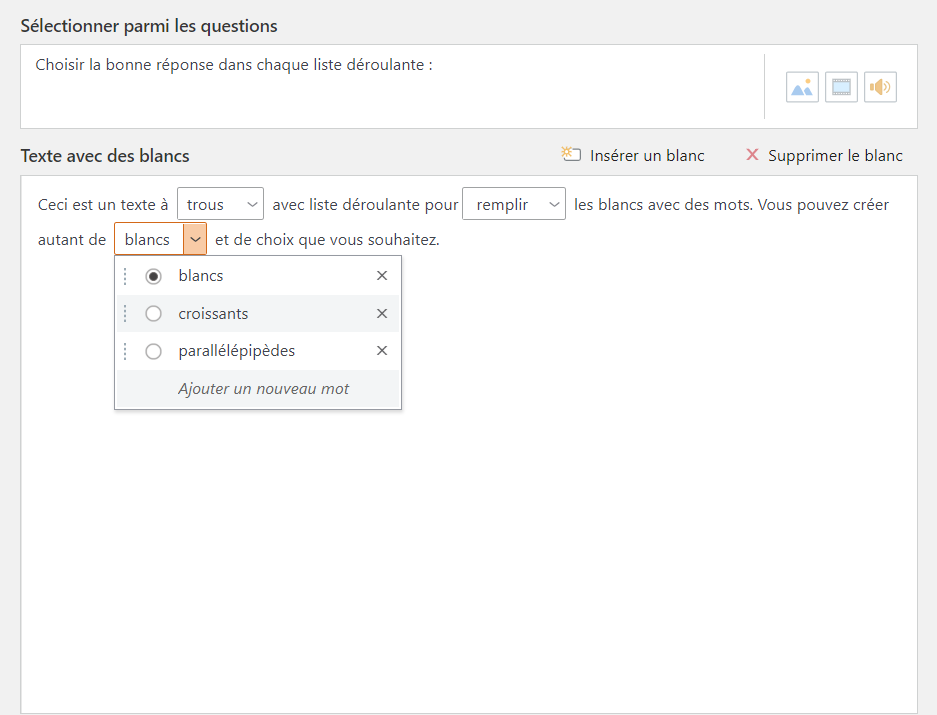
Task: Click the 'Texte avec des blancs' heading
Action: click(105, 156)
